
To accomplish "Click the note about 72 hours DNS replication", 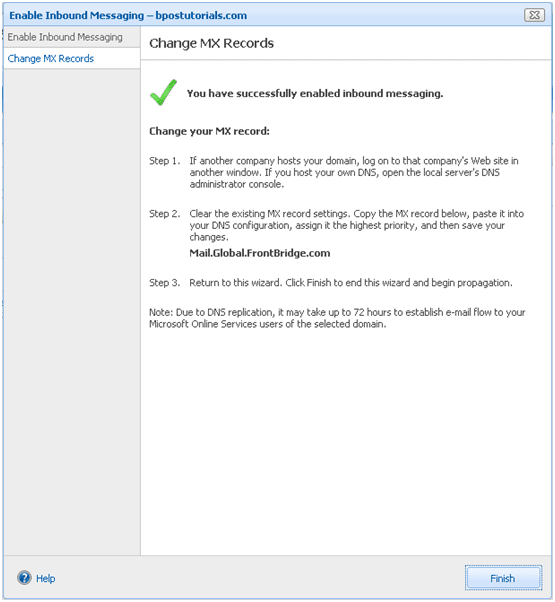I will (337, 318).
